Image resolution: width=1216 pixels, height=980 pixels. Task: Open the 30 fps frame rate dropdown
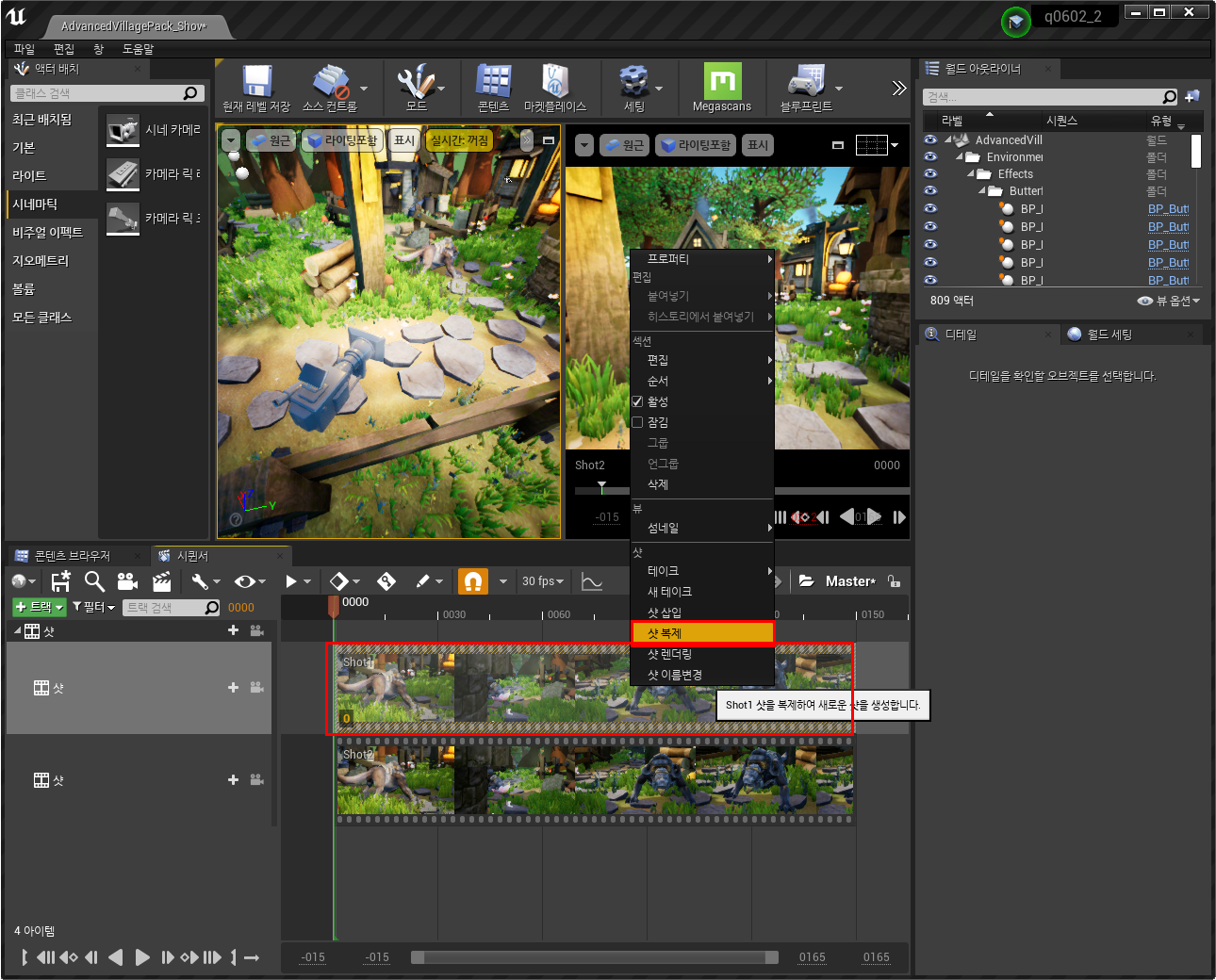[x=543, y=581]
